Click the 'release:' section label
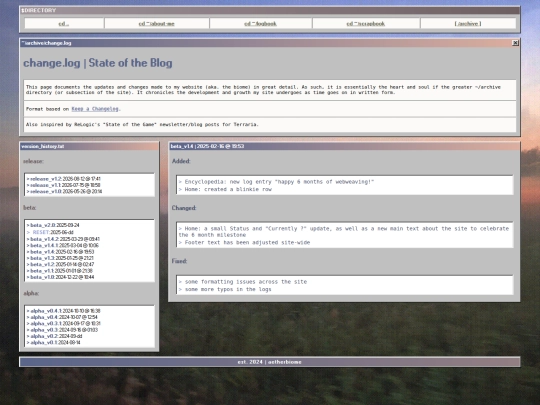 (33, 161)
